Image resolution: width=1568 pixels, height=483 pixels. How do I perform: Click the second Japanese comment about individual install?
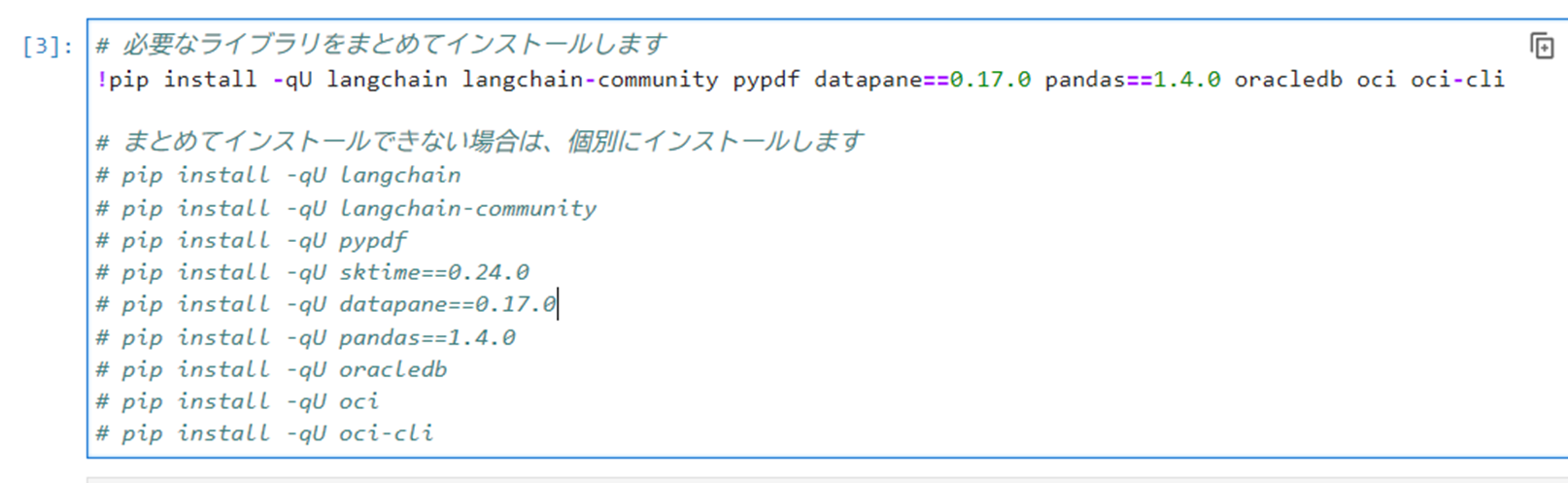[x=479, y=142]
